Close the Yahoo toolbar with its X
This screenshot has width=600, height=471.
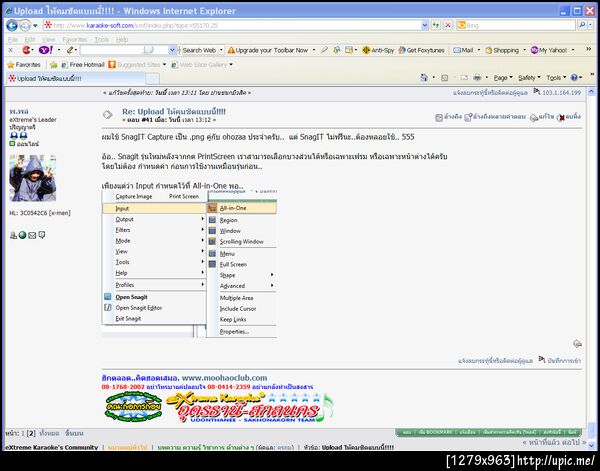click(10, 50)
